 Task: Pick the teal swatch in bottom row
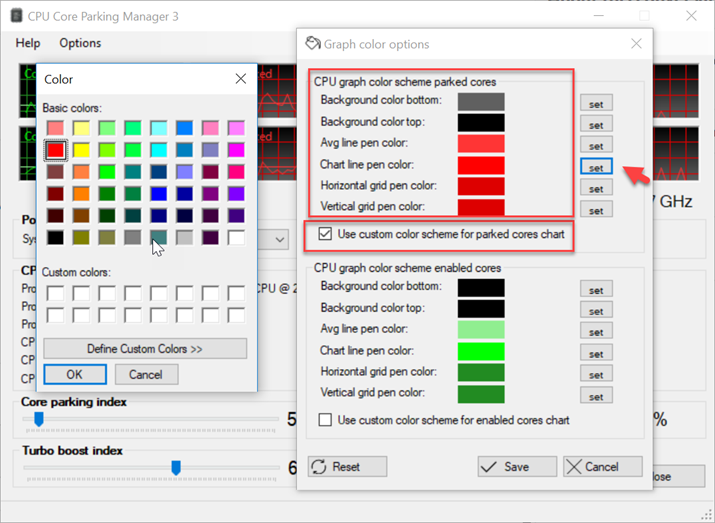point(159,238)
